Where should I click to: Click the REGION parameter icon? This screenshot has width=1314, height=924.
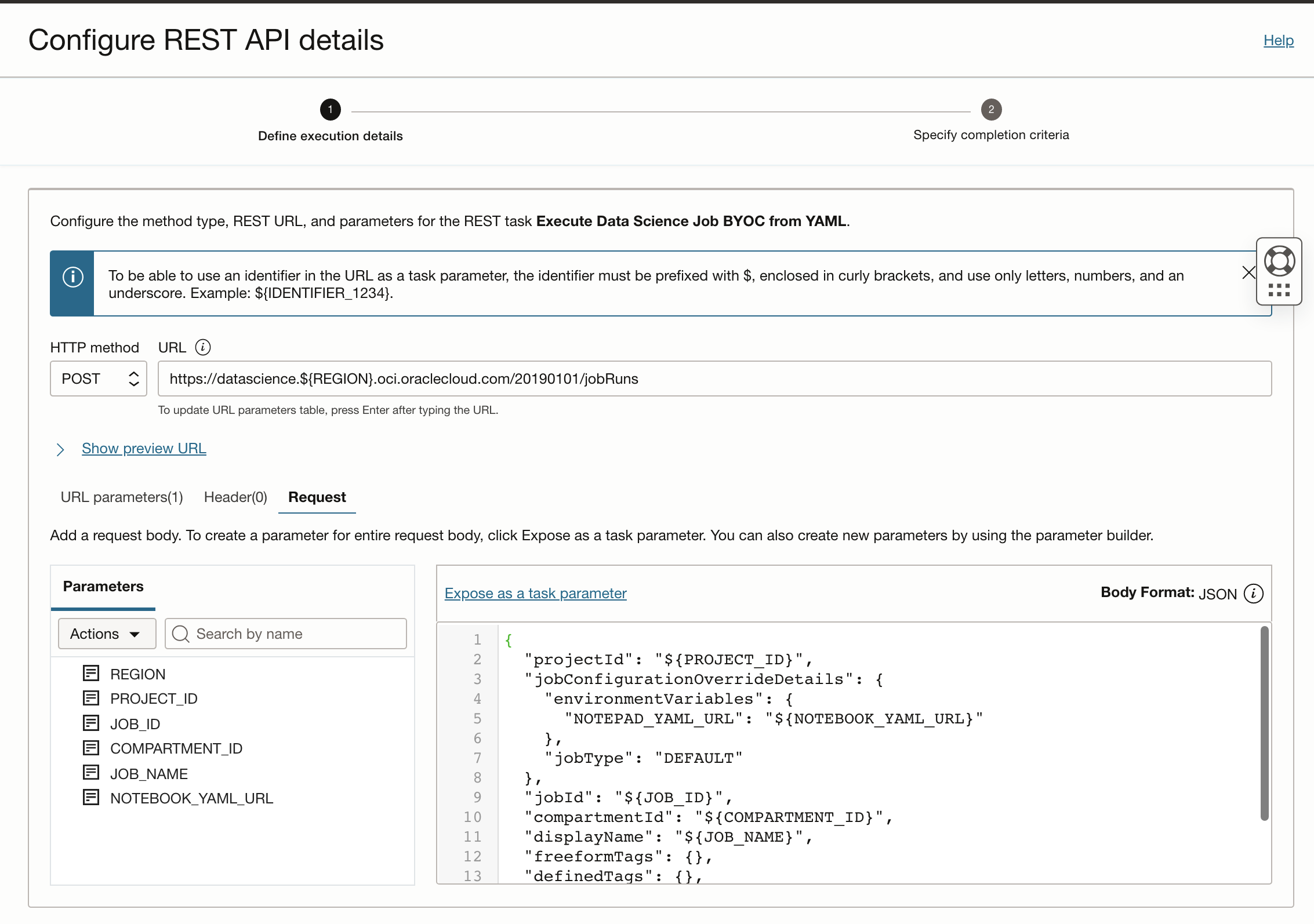point(91,674)
